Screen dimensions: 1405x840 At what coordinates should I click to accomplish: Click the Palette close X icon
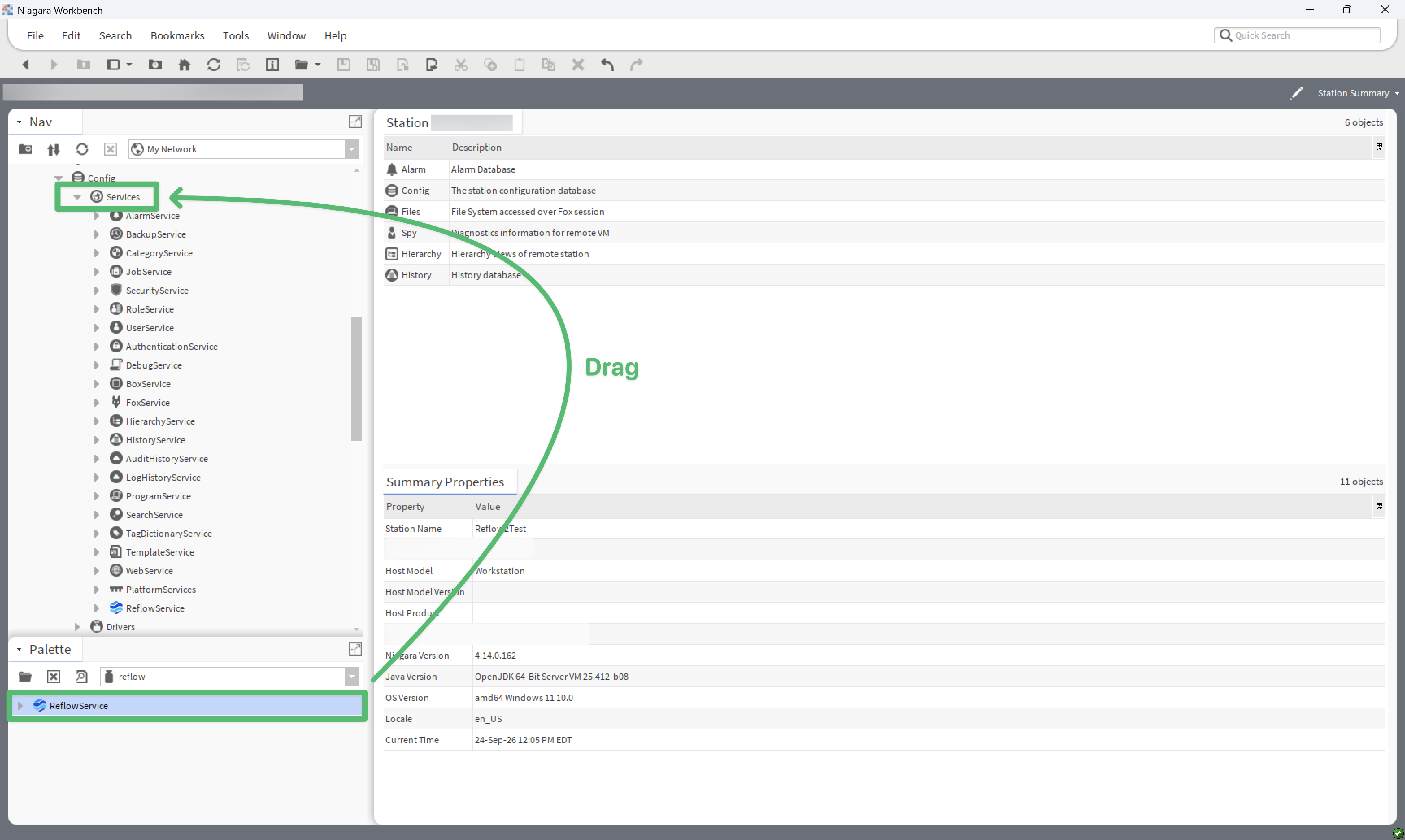tap(53, 676)
